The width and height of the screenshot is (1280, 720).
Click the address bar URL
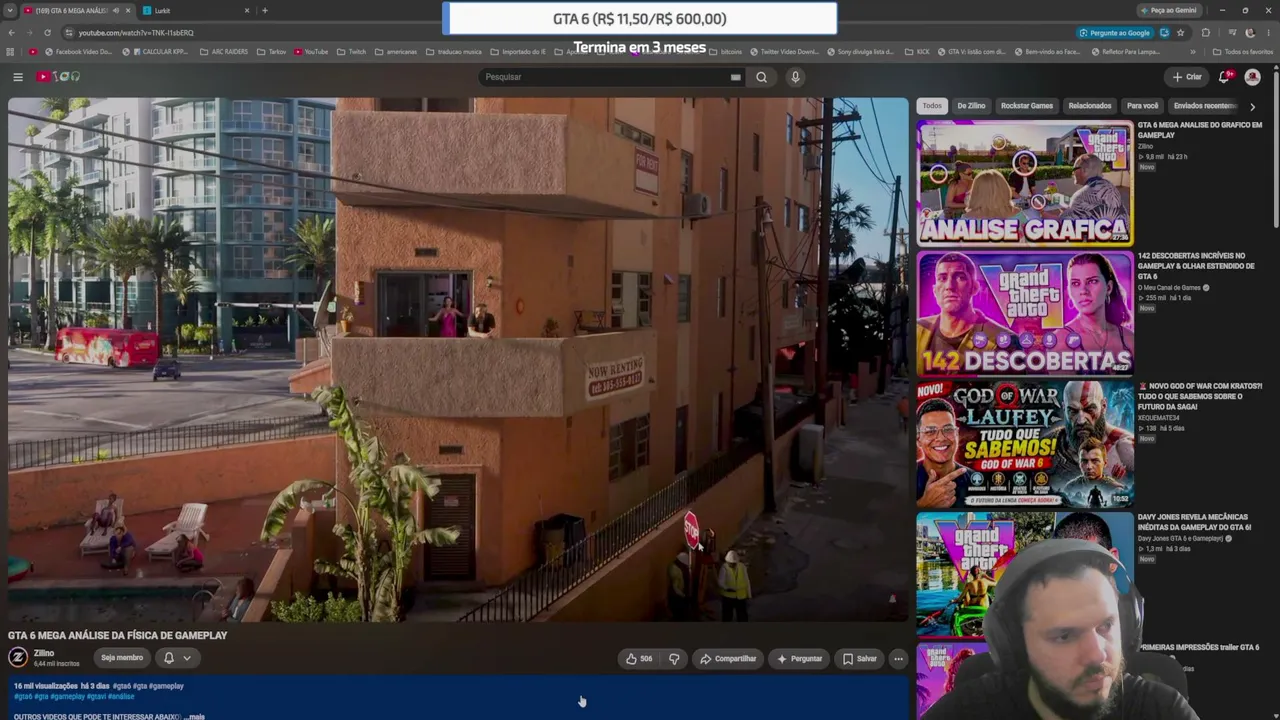[x=136, y=33]
